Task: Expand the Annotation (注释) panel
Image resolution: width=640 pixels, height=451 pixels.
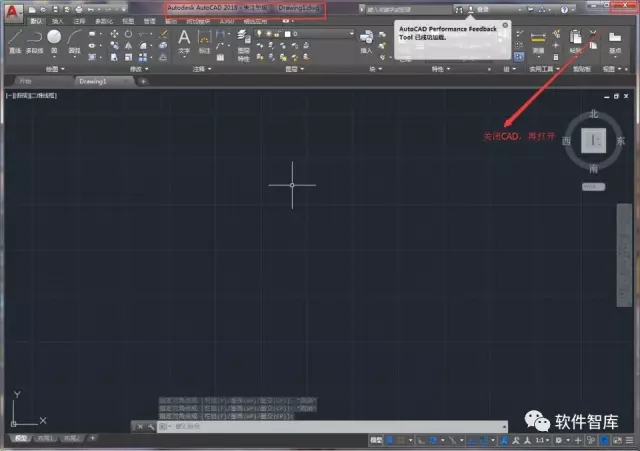Action: pos(202,69)
